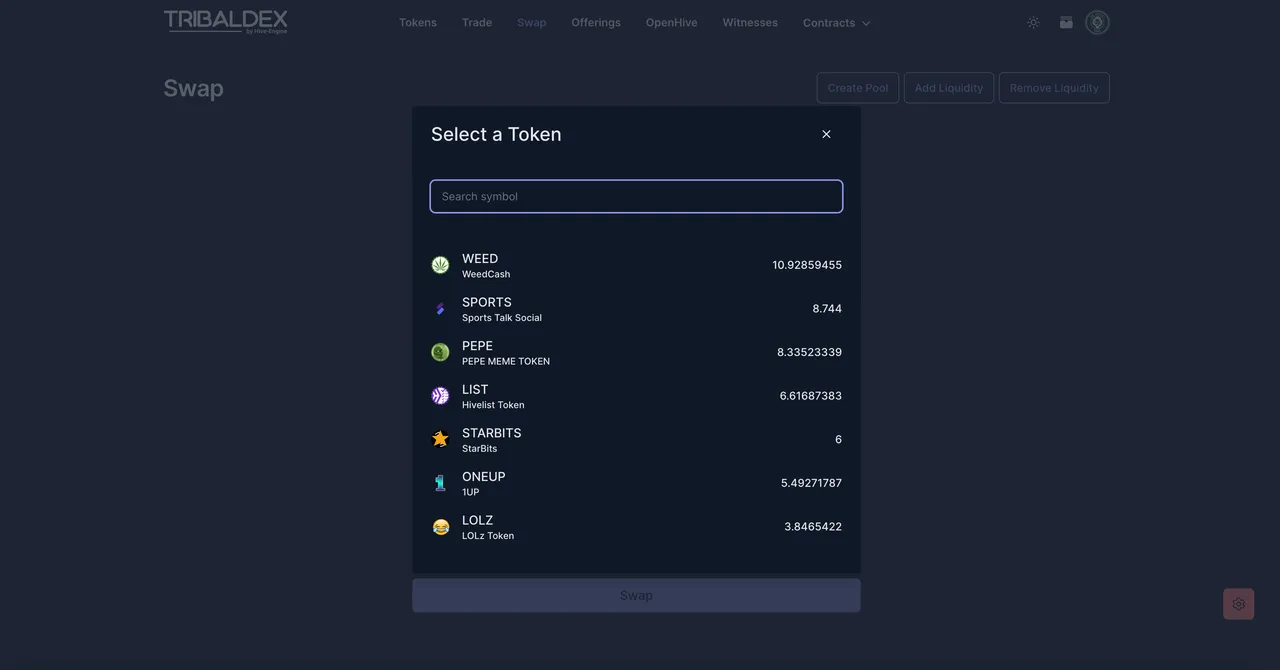Open the user profile avatar

click(x=1097, y=22)
